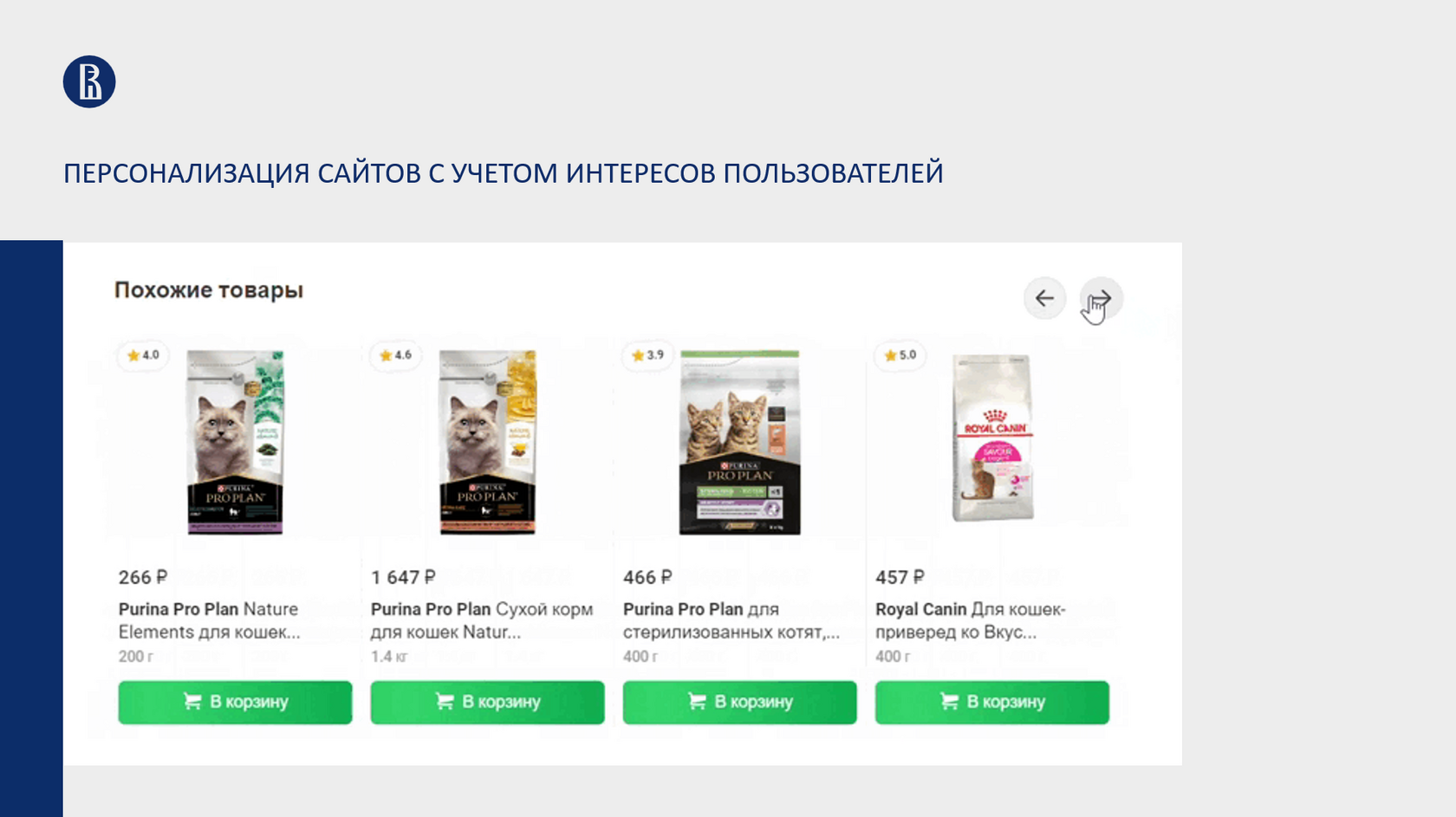The height and width of the screenshot is (817, 1456).
Task: Open the two-kitten Pro Plan package image
Action: click(x=740, y=442)
